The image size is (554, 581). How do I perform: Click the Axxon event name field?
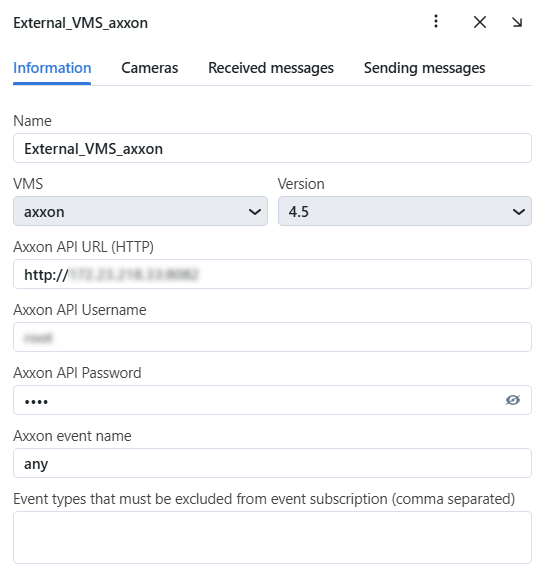point(272,463)
